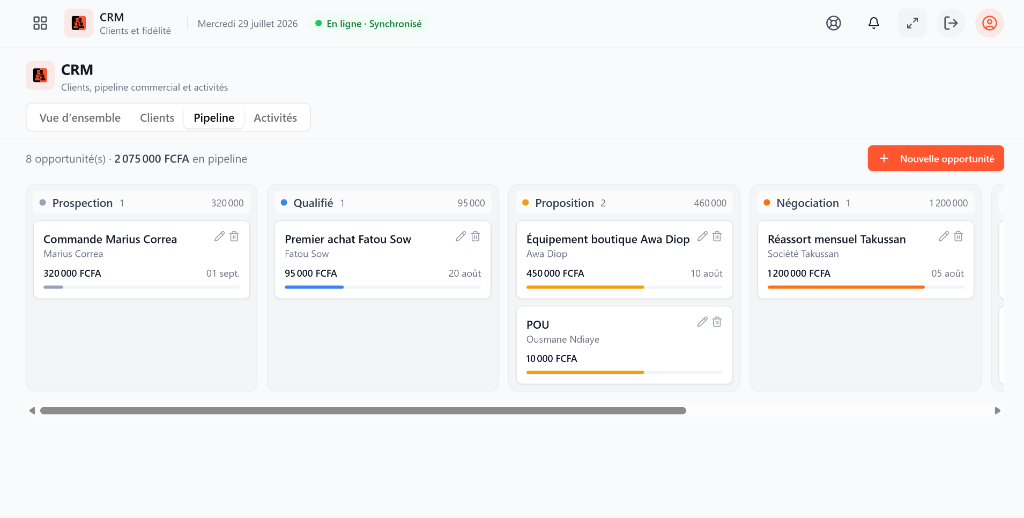Click the 2 075 000 FCFA pipeline total
Image resolution: width=1024 pixels, height=518 pixels.
click(x=152, y=159)
